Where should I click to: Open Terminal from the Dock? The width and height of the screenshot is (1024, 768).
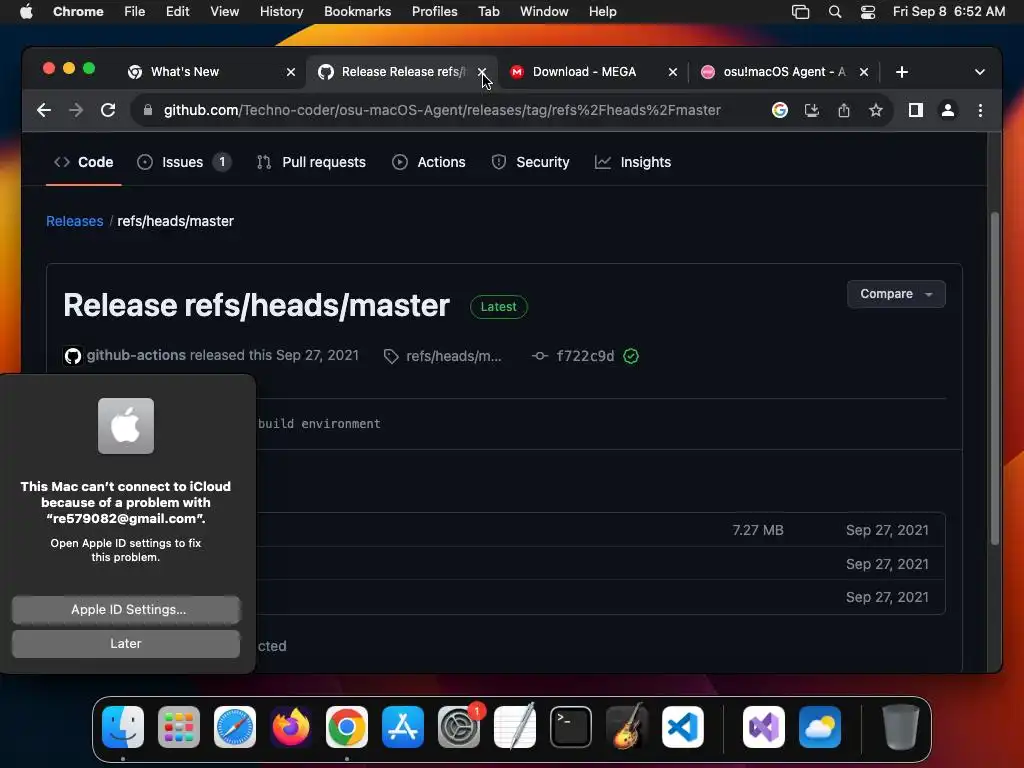[571, 727]
